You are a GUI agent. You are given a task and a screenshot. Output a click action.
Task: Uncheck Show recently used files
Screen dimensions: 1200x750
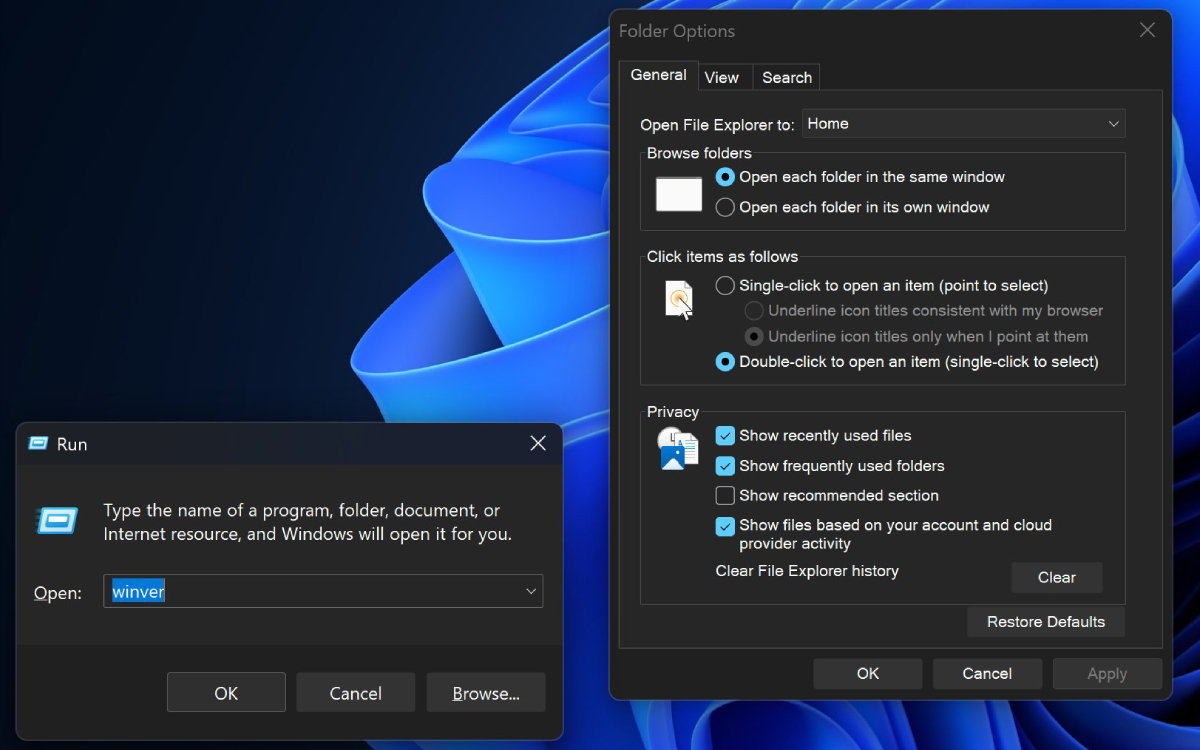point(725,435)
